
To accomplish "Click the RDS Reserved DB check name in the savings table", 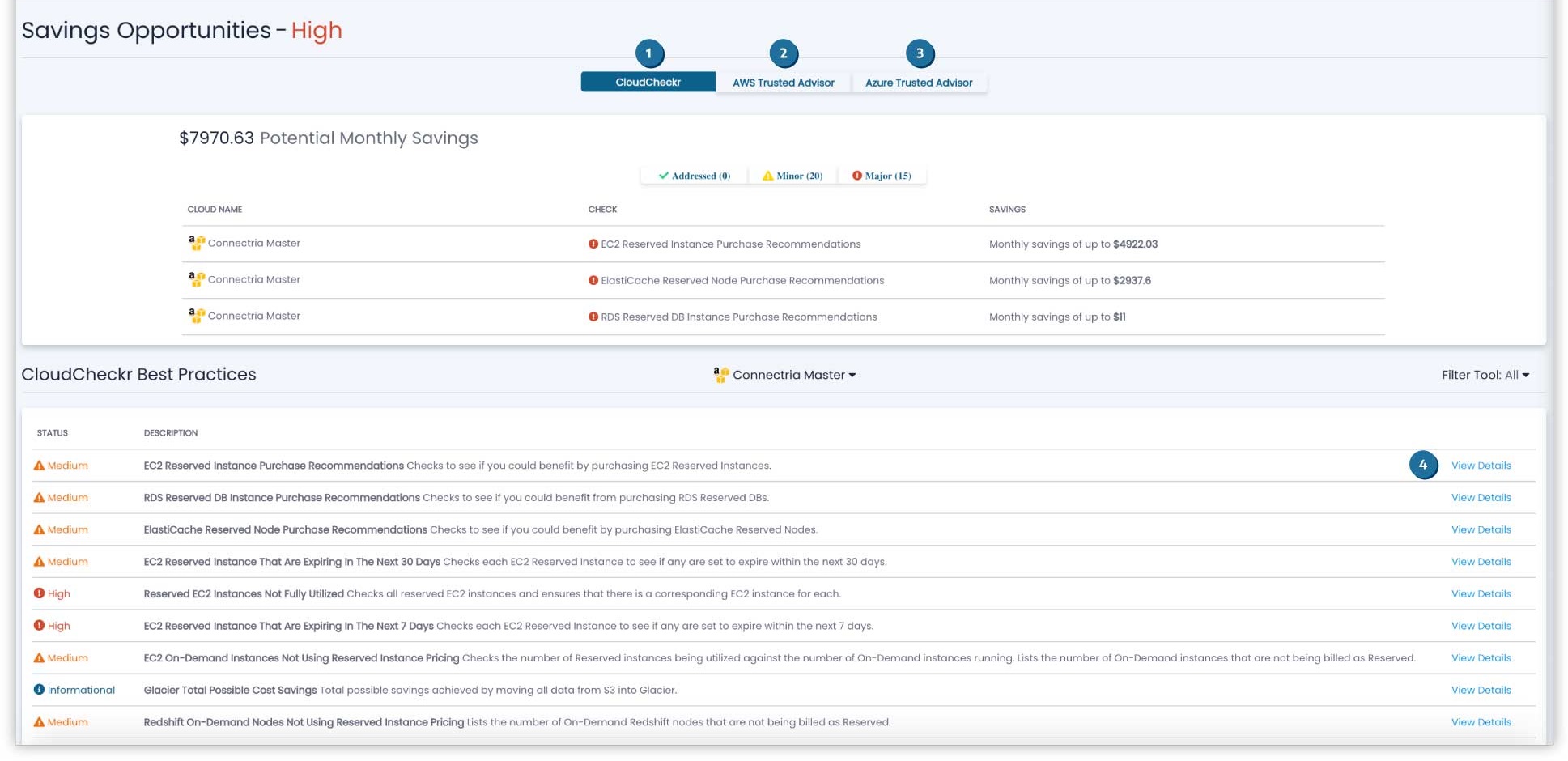I will click(x=739, y=317).
